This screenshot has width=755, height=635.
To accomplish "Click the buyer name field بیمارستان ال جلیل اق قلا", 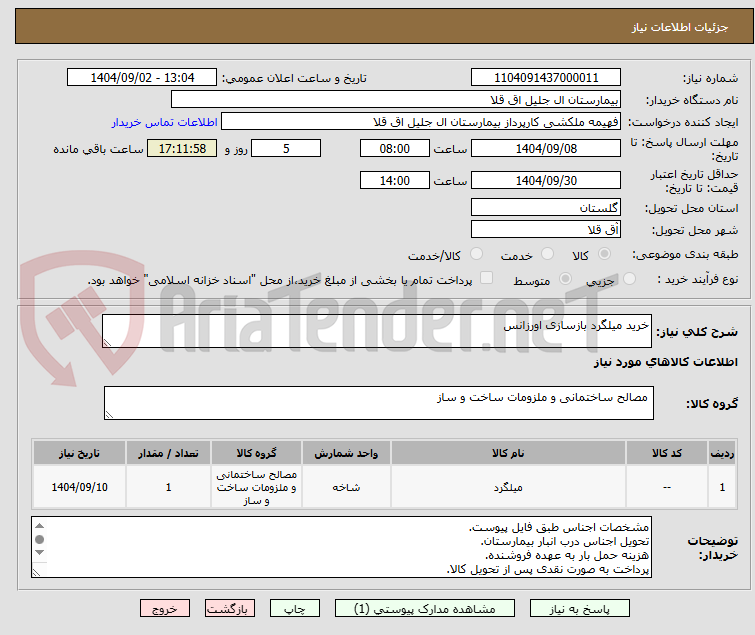I will [396, 100].
